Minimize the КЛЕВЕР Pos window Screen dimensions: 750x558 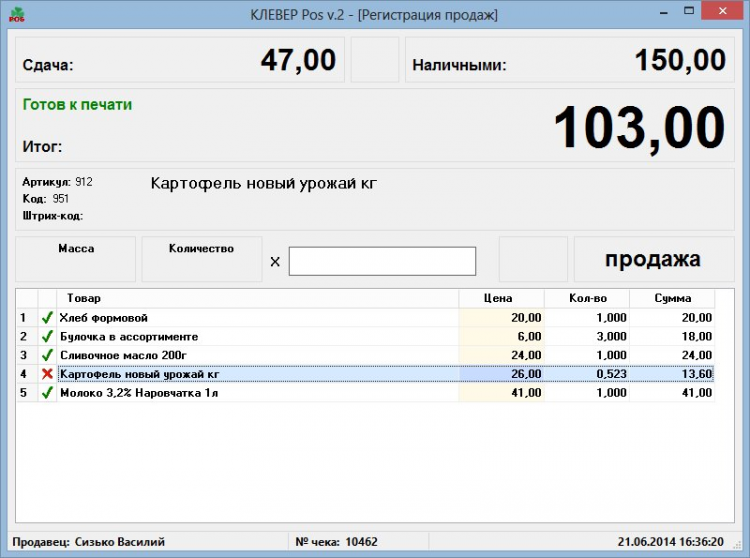(663, 12)
